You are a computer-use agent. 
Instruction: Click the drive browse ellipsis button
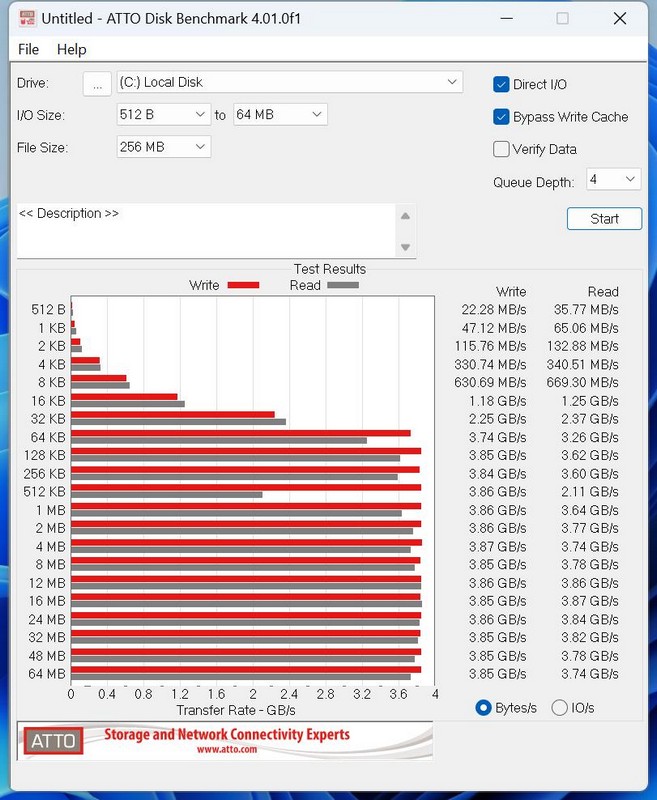click(x=96, y=84)
